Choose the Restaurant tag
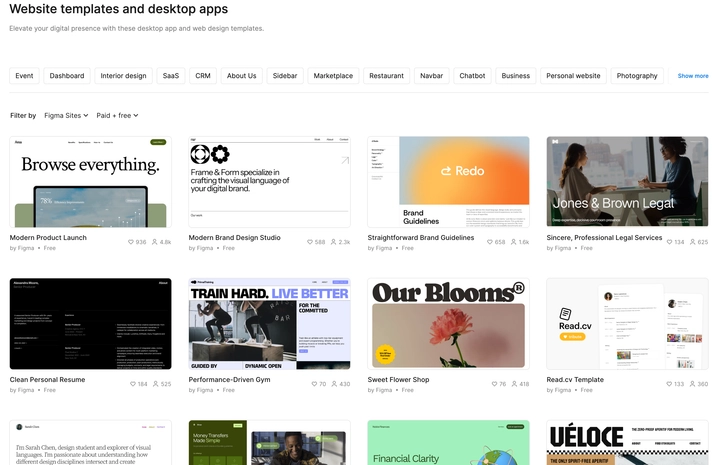Viewport: 720px width, 465px height. click(387, 76)
